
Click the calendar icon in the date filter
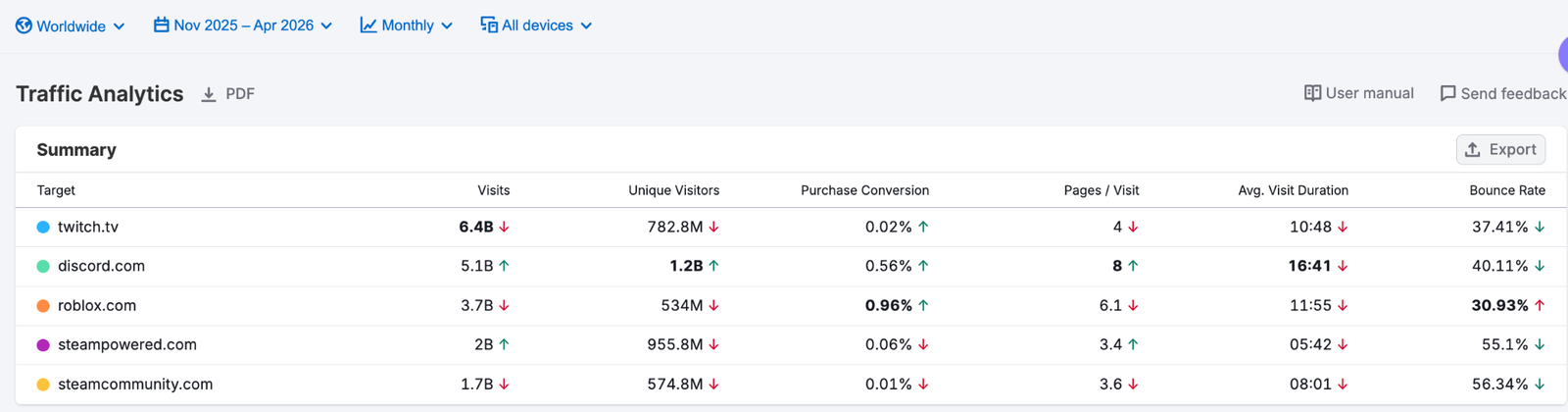162,25
